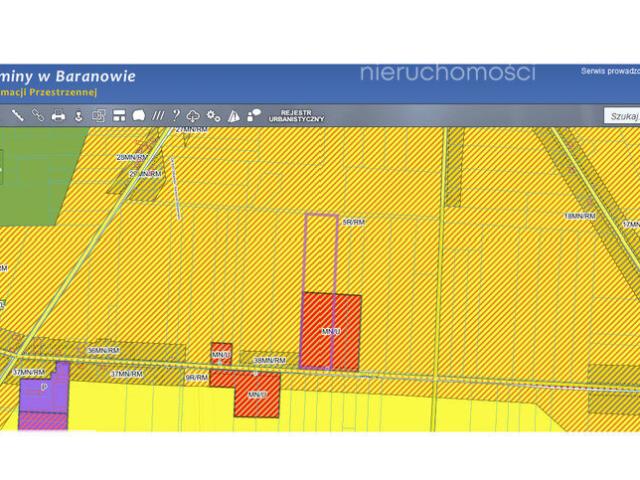Open help with the question mark

(176, 116)
